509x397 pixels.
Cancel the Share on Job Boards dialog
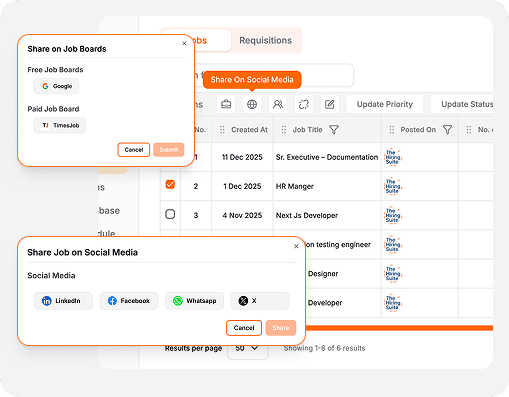(134, 150)
